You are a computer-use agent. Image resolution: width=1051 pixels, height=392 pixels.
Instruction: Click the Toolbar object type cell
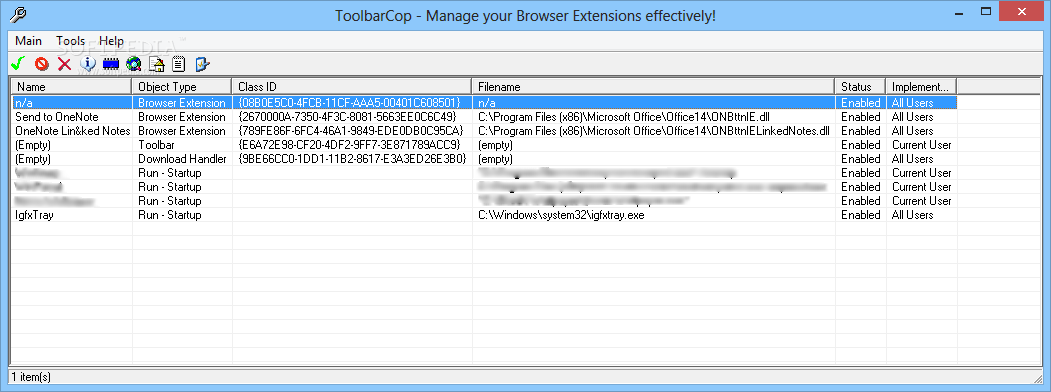click(x=156, y=145)
